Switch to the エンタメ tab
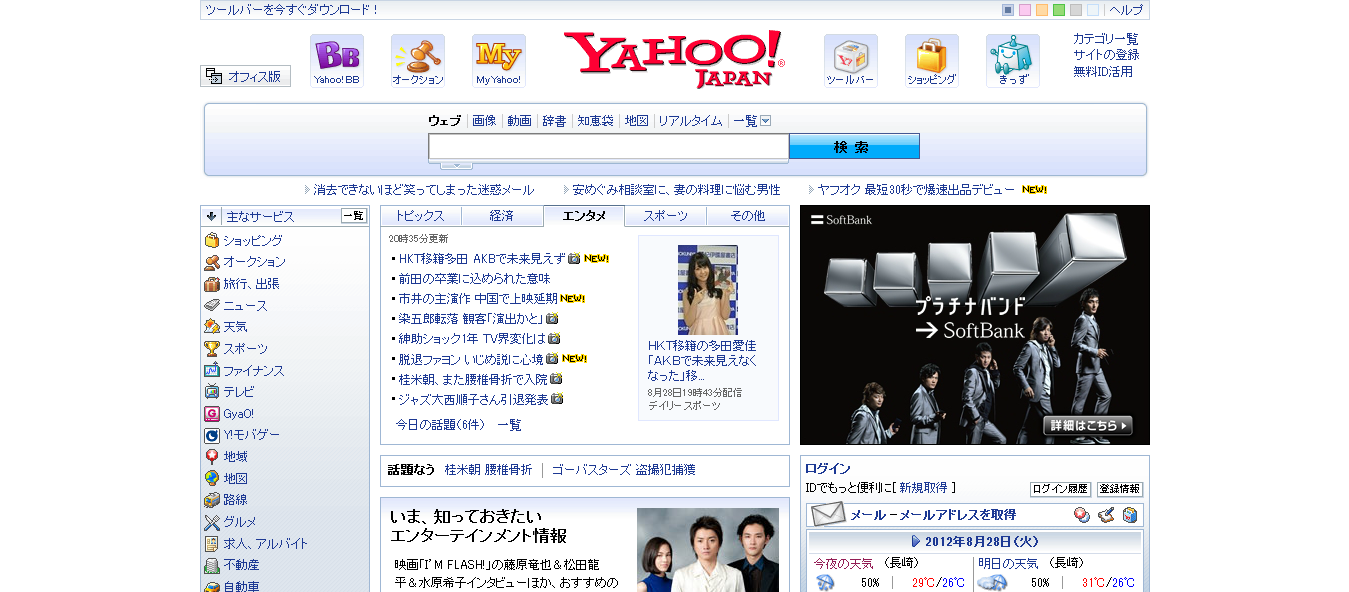 [584, 216]
